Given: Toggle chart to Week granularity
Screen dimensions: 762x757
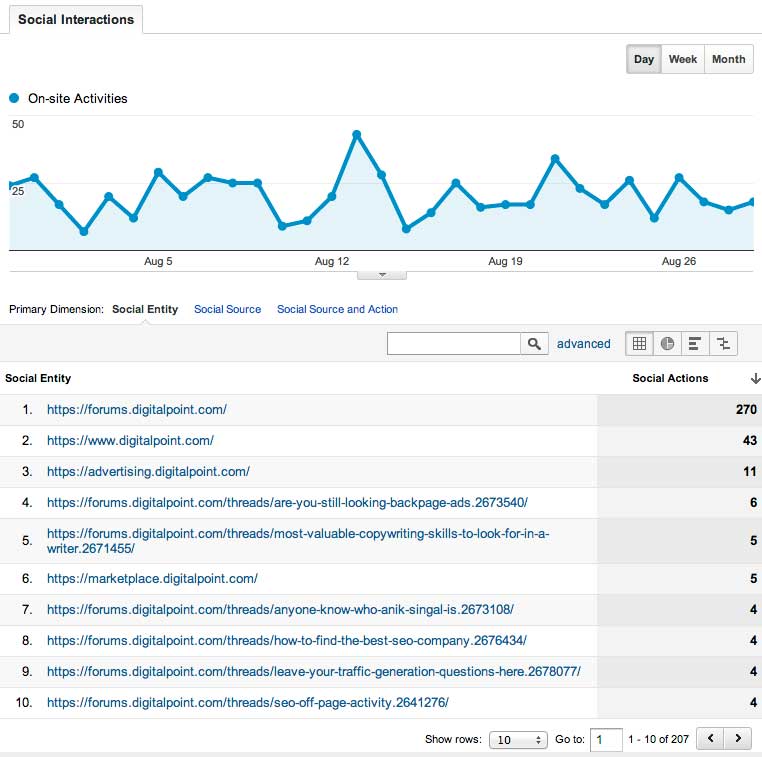Looking at the screenshot, I should pos(683,59).
